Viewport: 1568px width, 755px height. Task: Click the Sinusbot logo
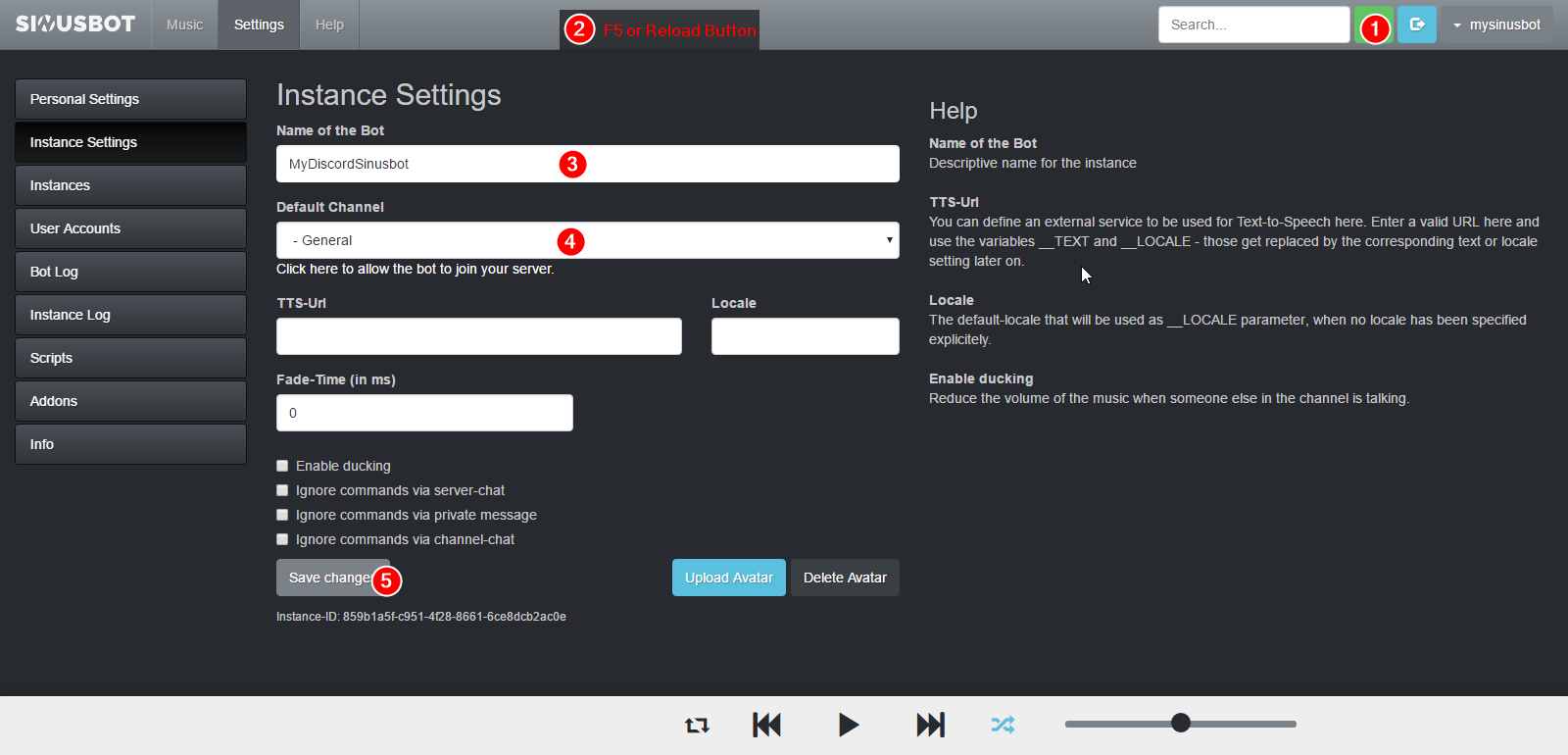point(75,25)
